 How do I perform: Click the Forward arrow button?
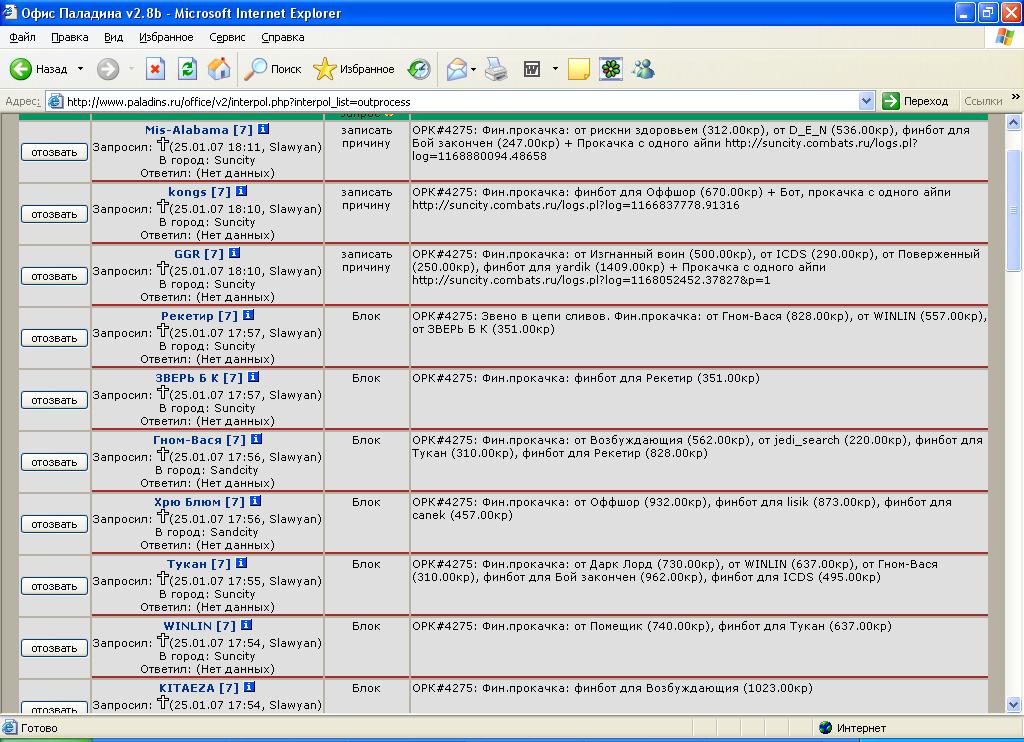pyautogui.click(x=108, y=69)
